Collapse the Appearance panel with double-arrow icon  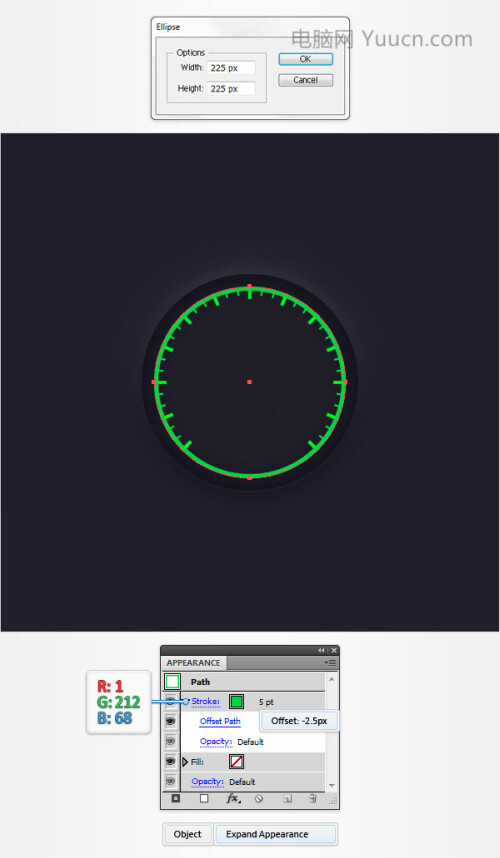coord(321,650)
